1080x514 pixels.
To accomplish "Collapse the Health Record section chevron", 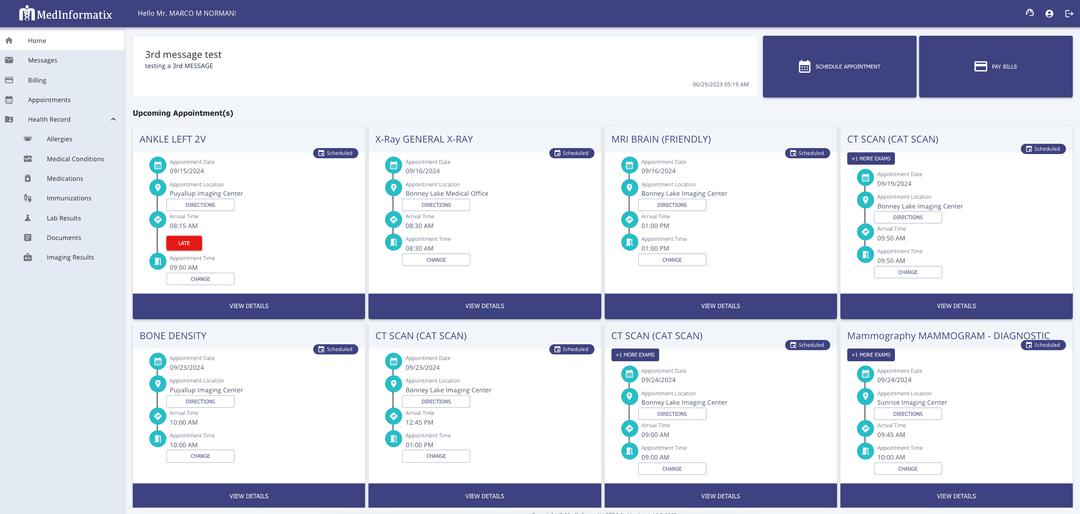I will [x=113, y=119].
